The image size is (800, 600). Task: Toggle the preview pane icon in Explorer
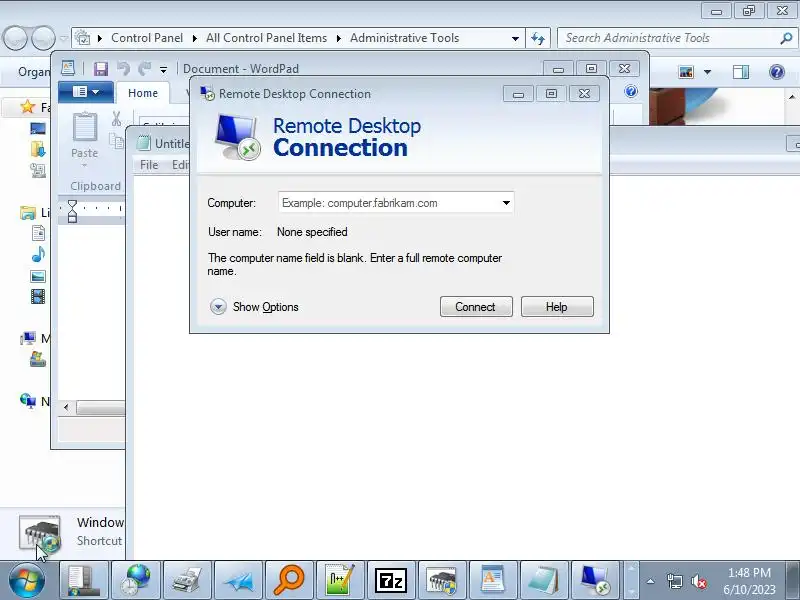pos(741,72)
